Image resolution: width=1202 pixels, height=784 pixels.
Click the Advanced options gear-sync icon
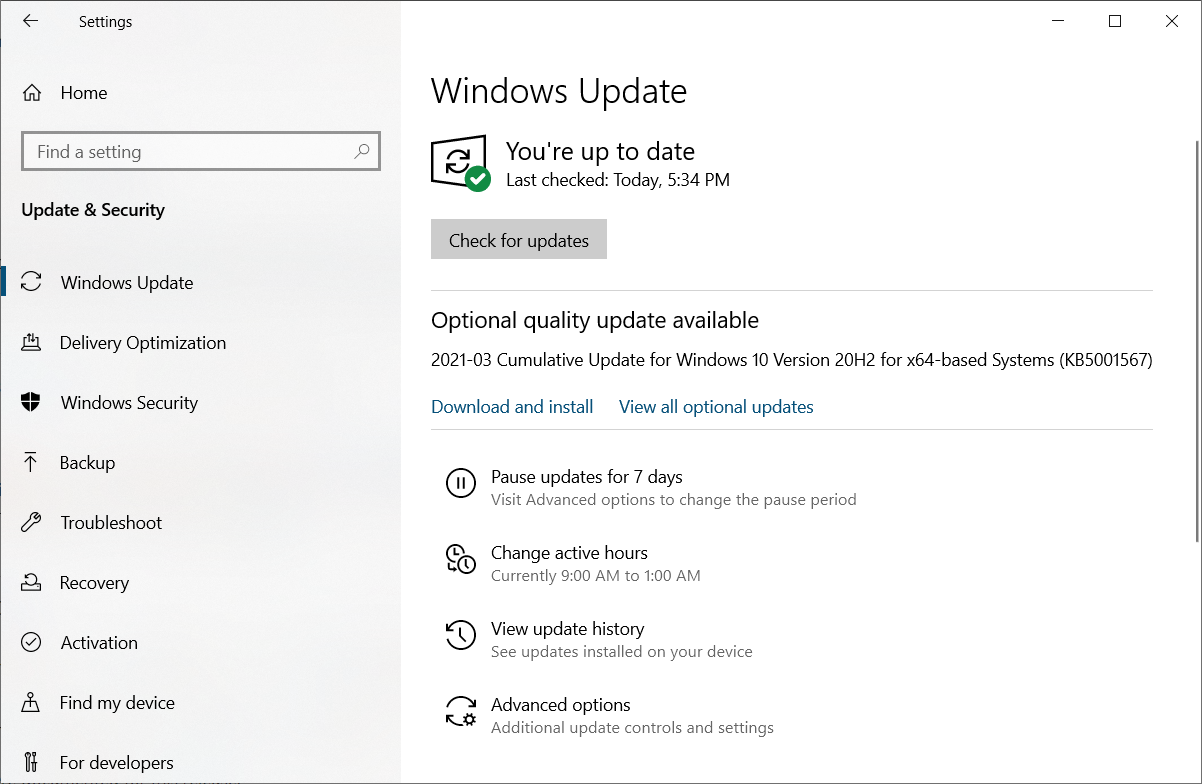(460, 711)
